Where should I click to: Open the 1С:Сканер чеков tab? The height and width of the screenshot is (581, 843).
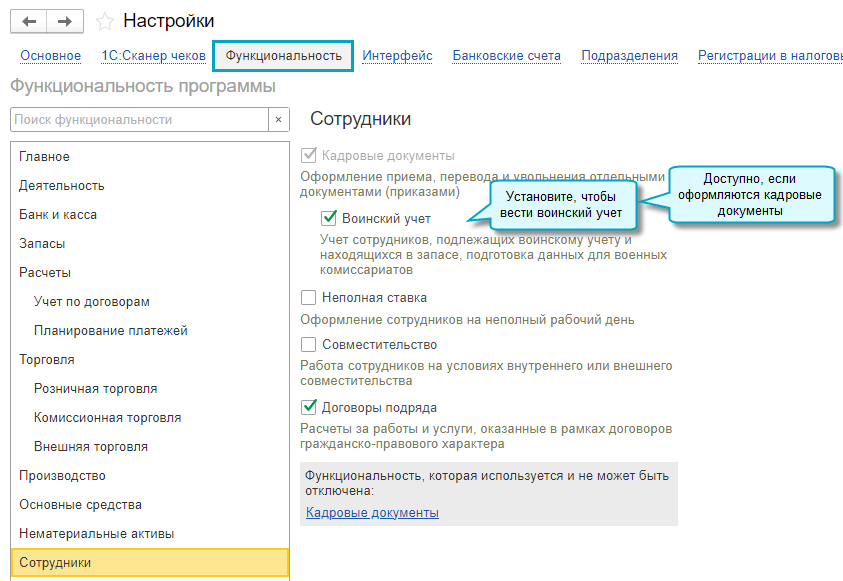tap(154, 56)
